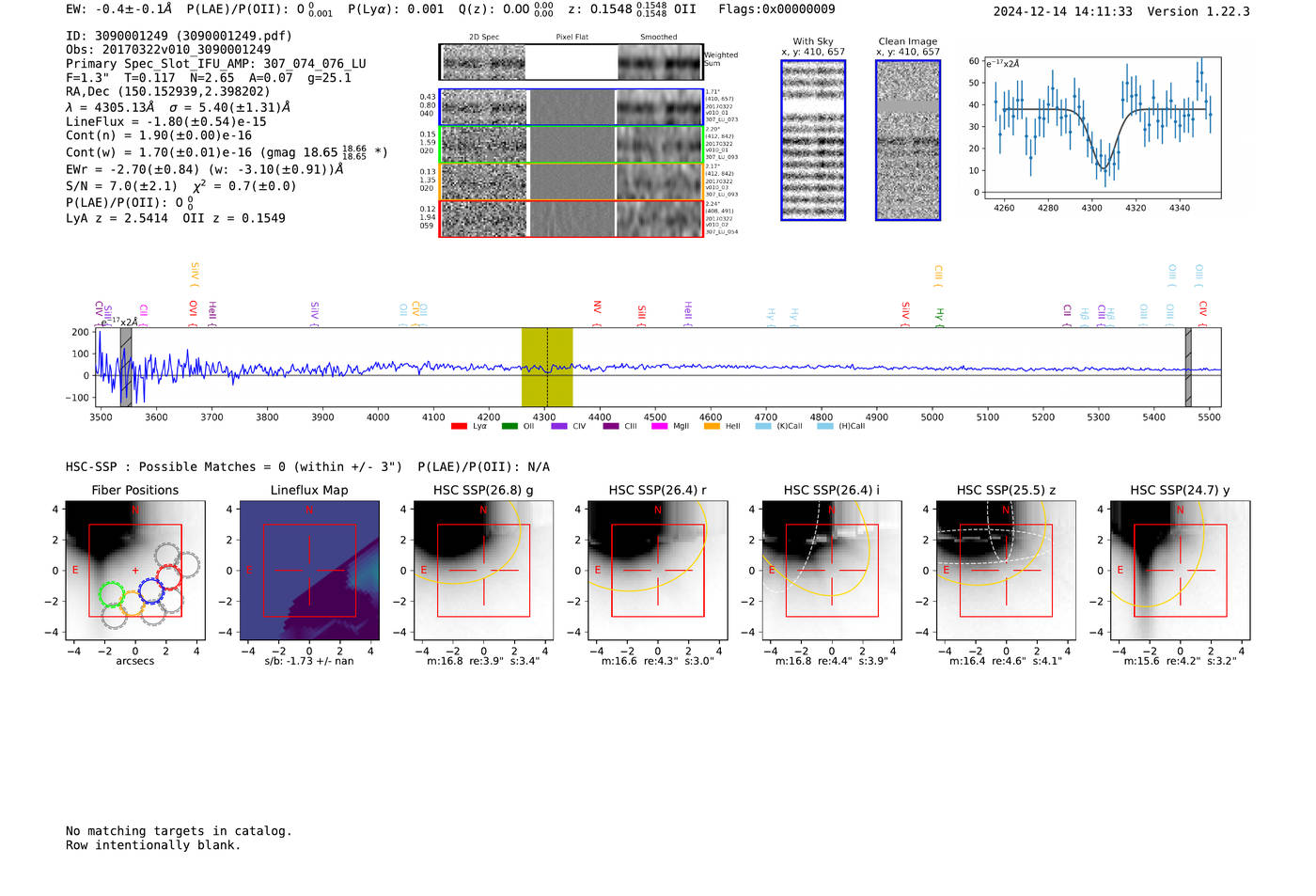
Task: Open the Clean Image panel
Action: [908, 140]
